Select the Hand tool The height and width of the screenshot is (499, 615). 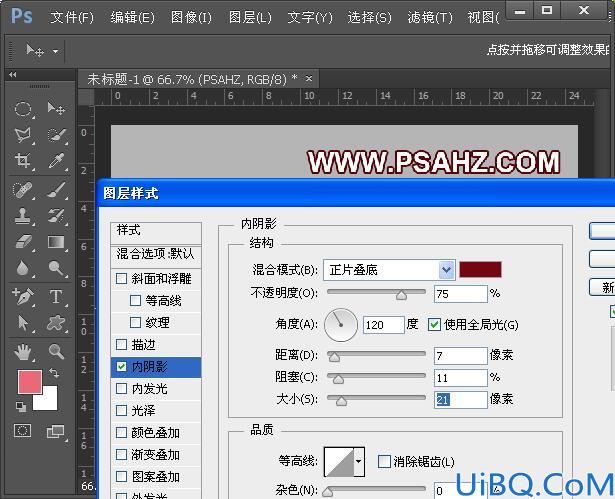pyautogui.click(x=23, y=352)
